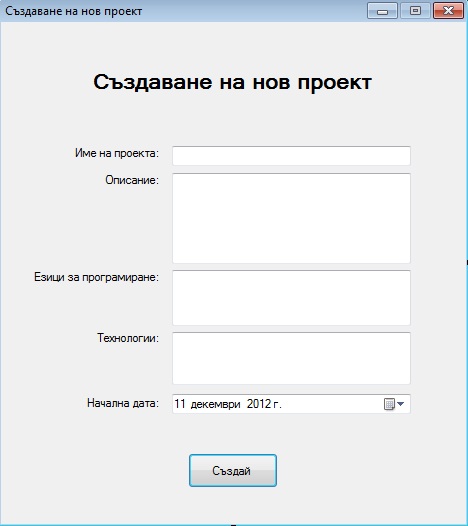Click the Описание label

pos(132,180)
